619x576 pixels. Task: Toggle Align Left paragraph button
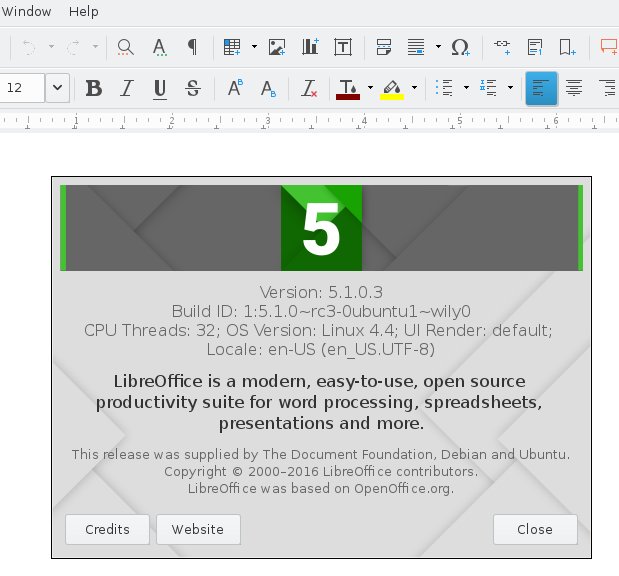tap(541, 88)
